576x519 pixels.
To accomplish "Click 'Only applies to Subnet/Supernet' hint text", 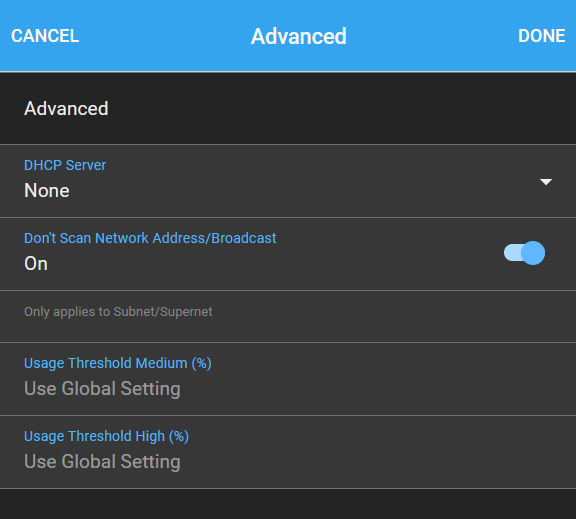I will point(118,312).
